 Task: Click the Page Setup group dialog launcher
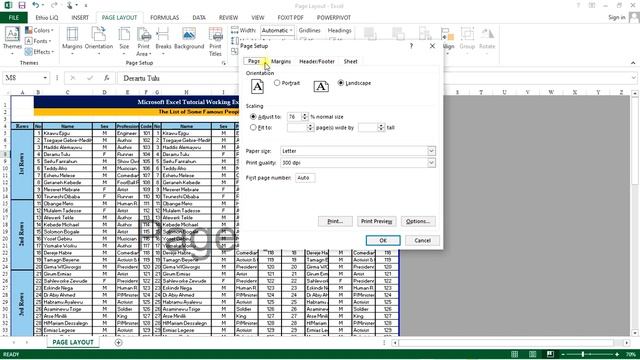coord(224,63)
